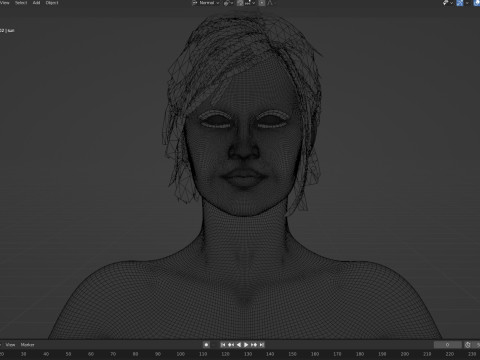Click the current frame number field
480x360 pixels.
pos(448,345)
